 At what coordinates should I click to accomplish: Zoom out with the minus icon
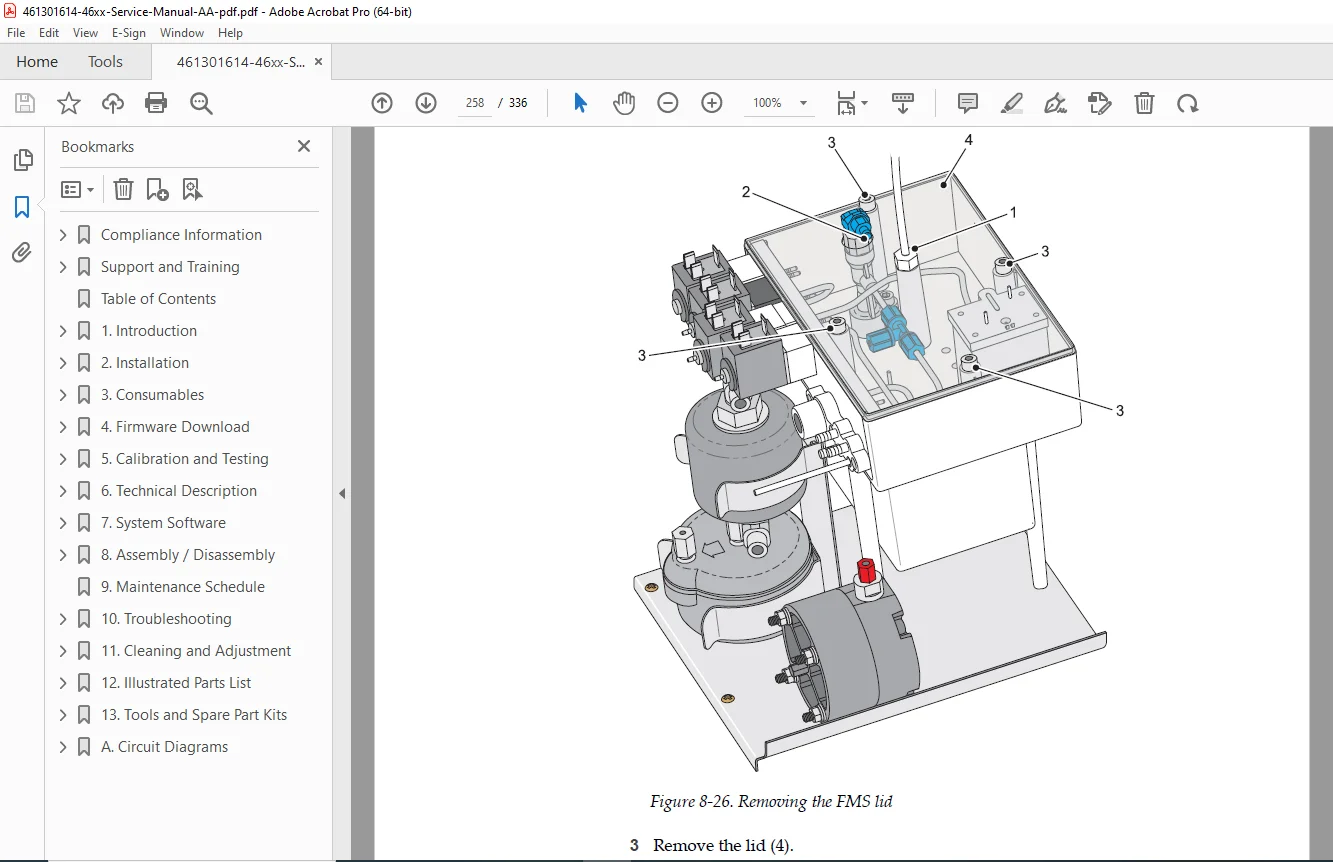[x=668, y=103]
